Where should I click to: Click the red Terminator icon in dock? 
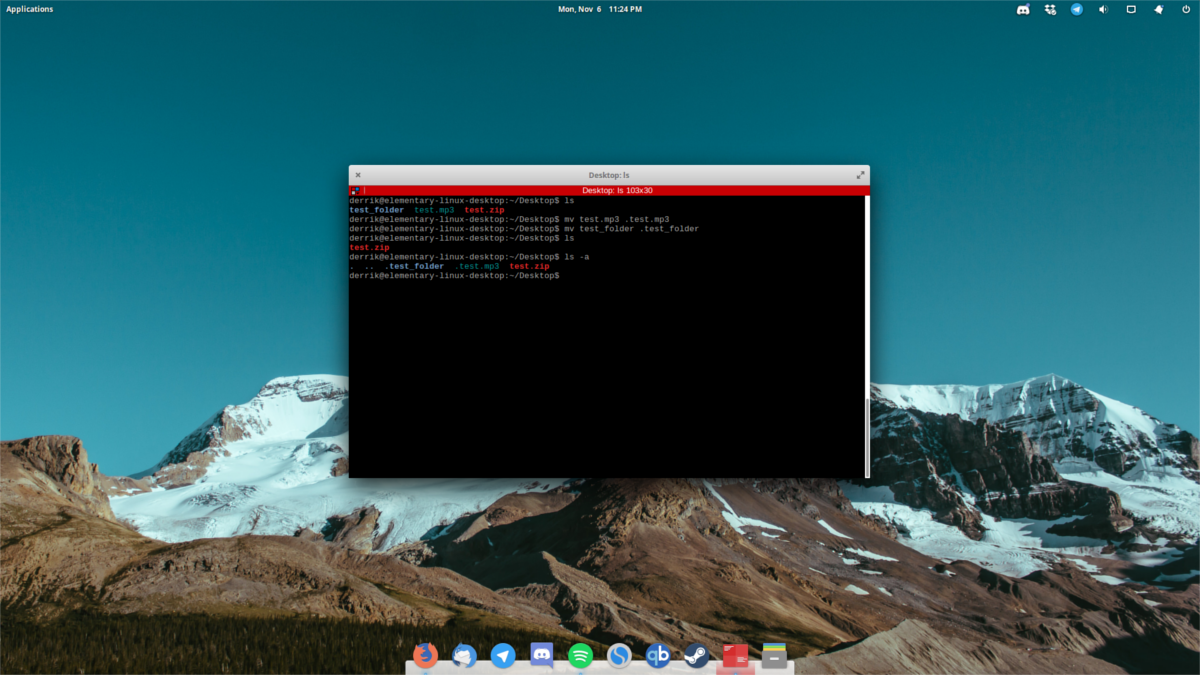coord(736,656)
